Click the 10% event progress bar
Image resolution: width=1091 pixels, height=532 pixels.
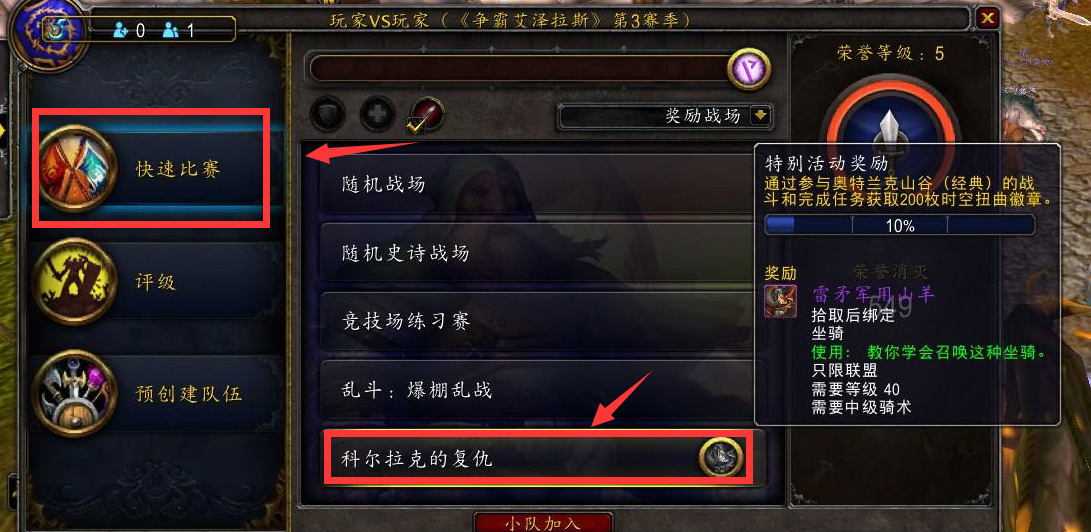(899, 225)
